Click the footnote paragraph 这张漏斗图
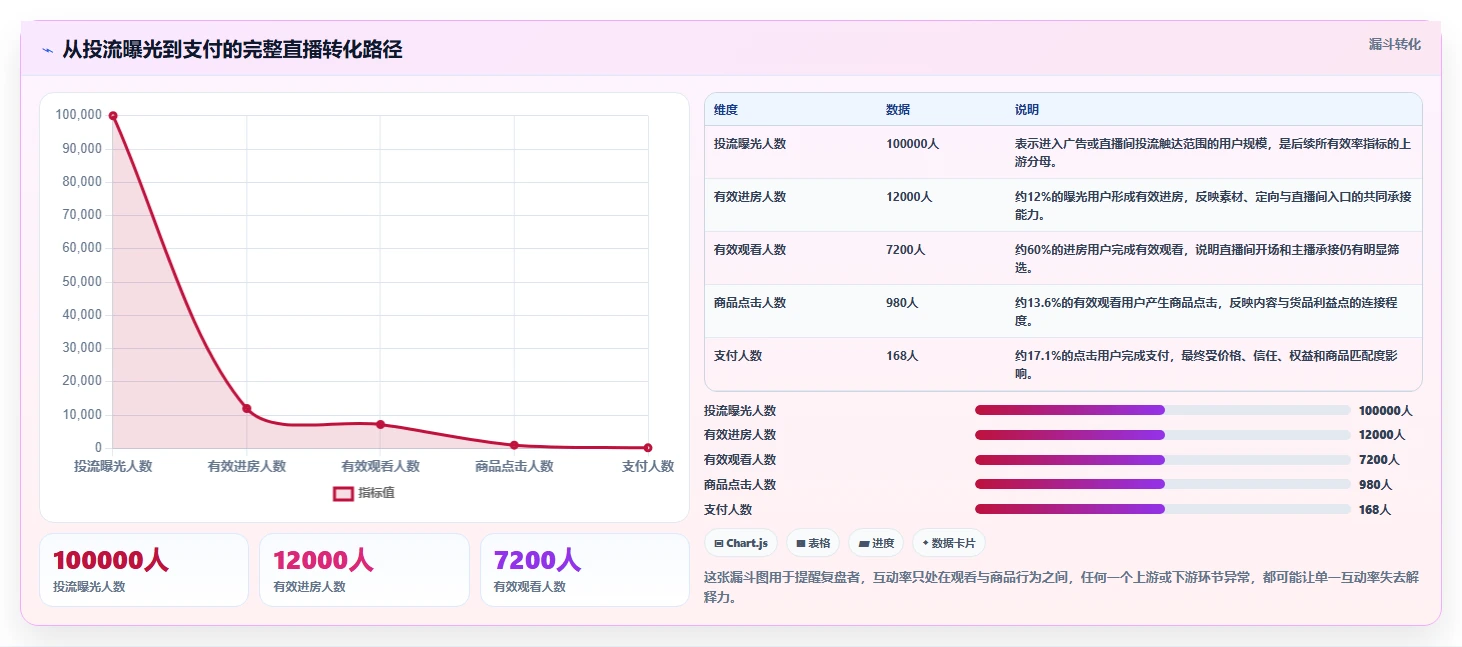The height and width of the screenshot is (647, 1462). (1061, 587)
